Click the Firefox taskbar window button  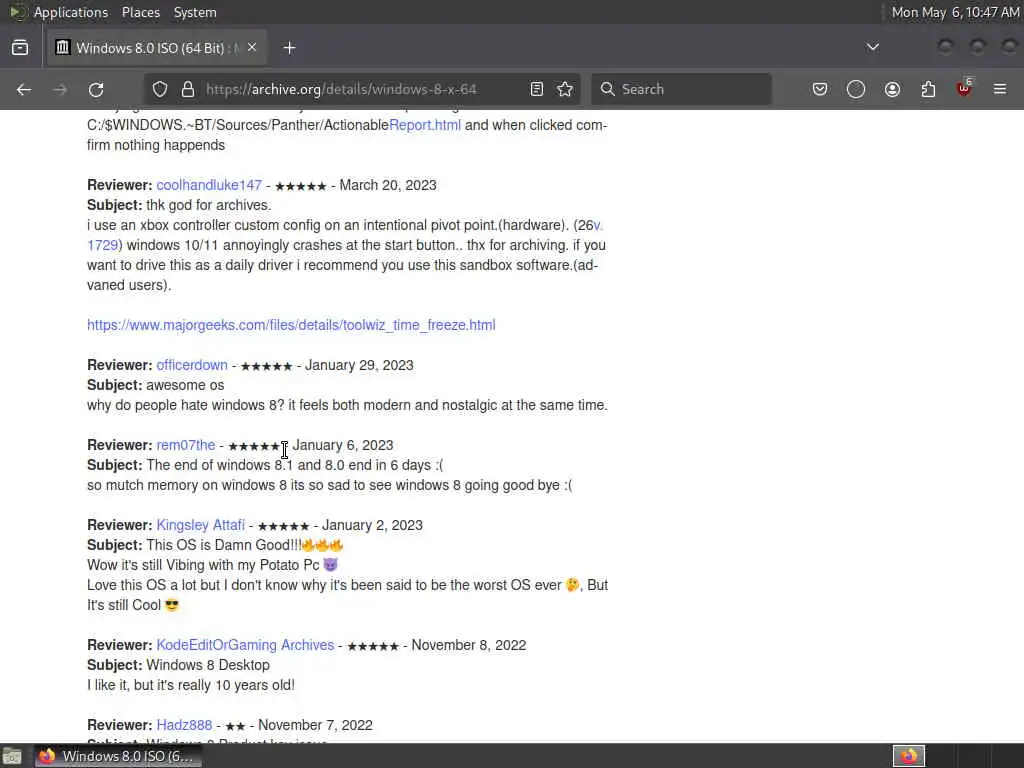[118, 756]
